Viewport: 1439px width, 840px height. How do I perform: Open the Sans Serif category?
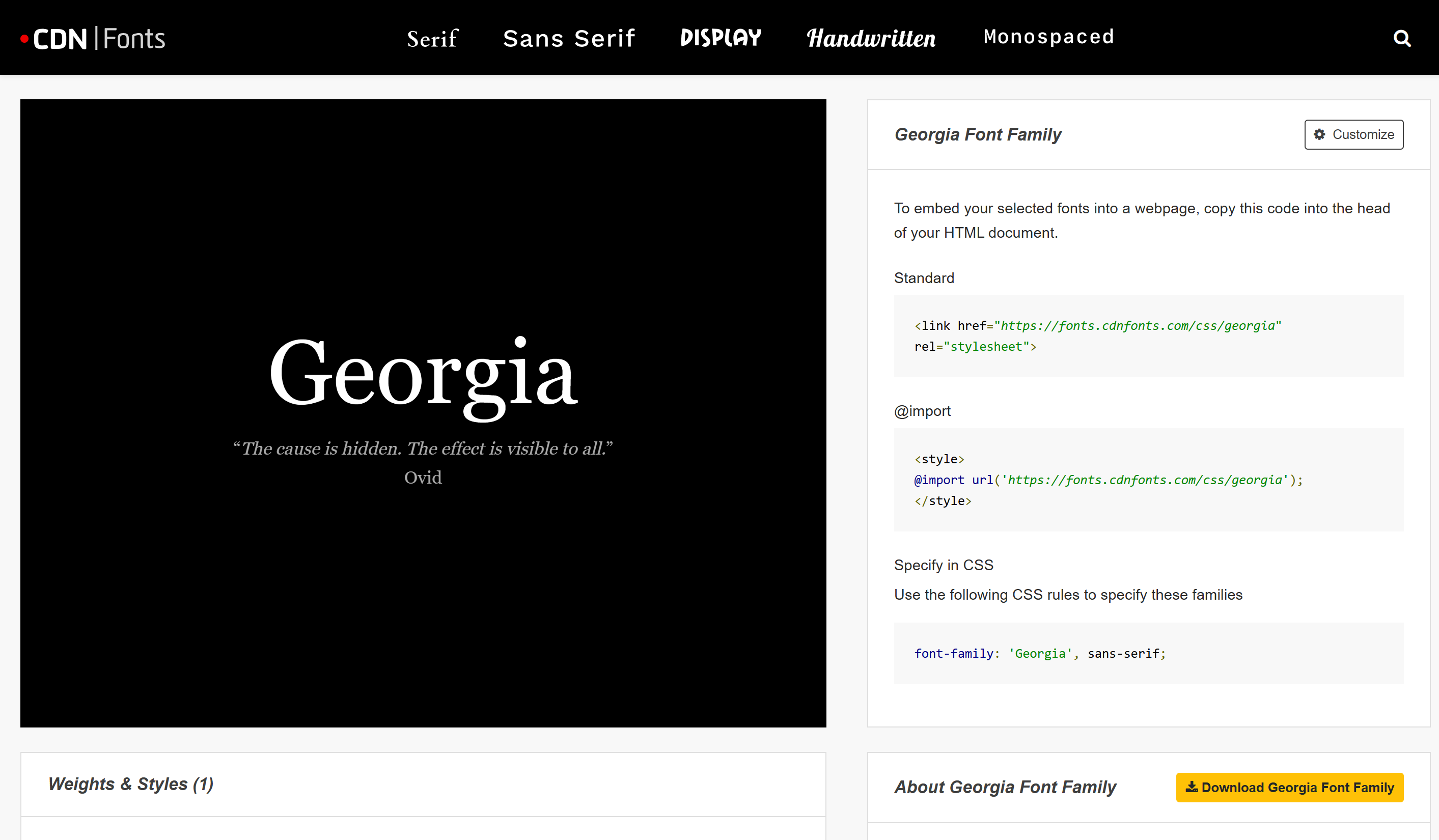(x=569, y=38)
